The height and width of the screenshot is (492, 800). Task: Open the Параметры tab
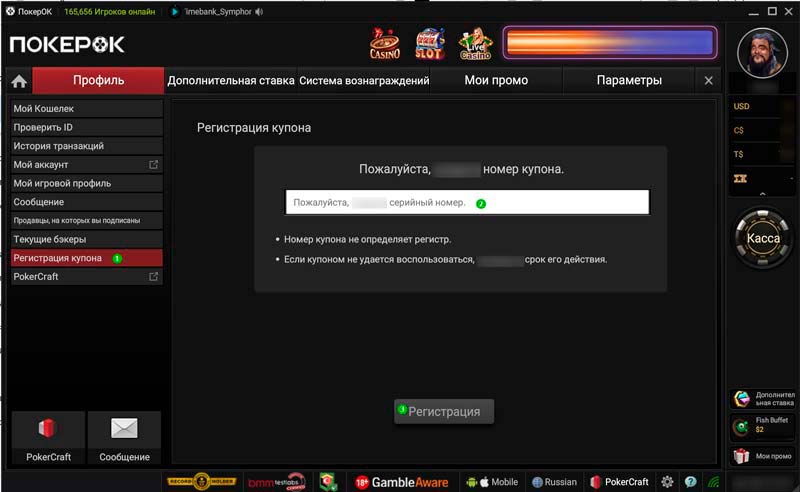click(629, 80)
